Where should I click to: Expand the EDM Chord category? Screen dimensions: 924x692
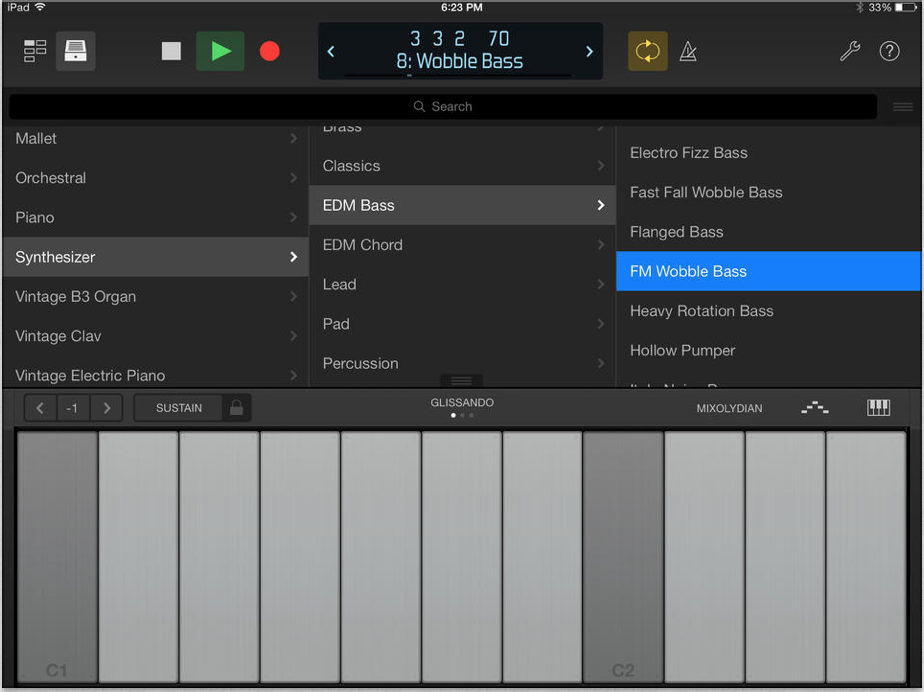pyautogui.click(x=462, y=245)
